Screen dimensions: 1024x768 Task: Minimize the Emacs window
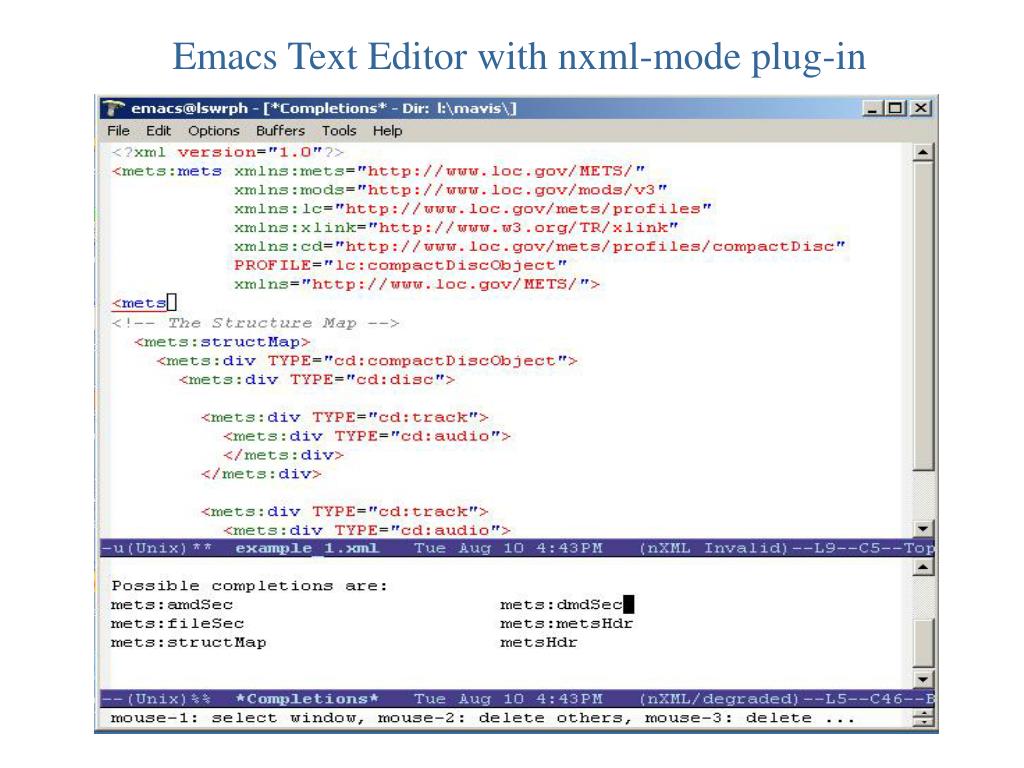point(872,108)
